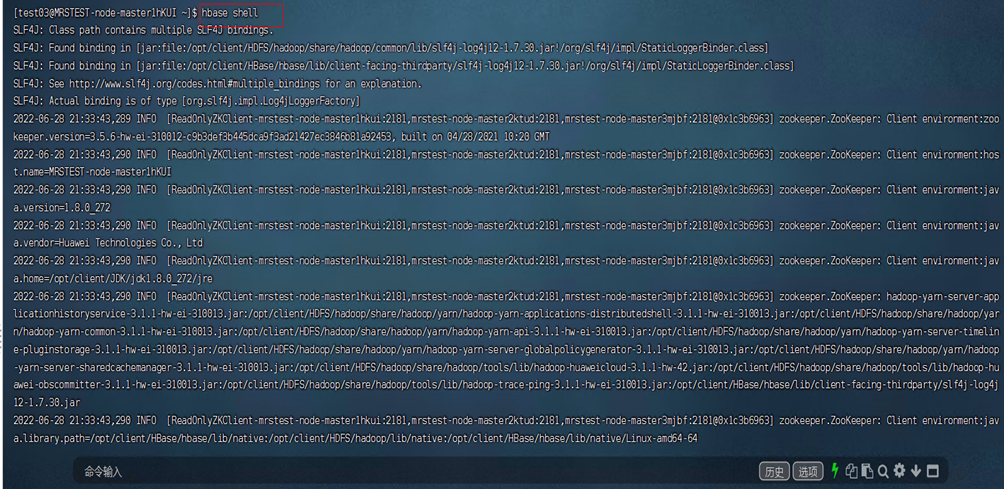The height and width of the screenshot is (489, 1004).
Task: Click the 'hbase shell' command text
Action: (x=230, y=12)
